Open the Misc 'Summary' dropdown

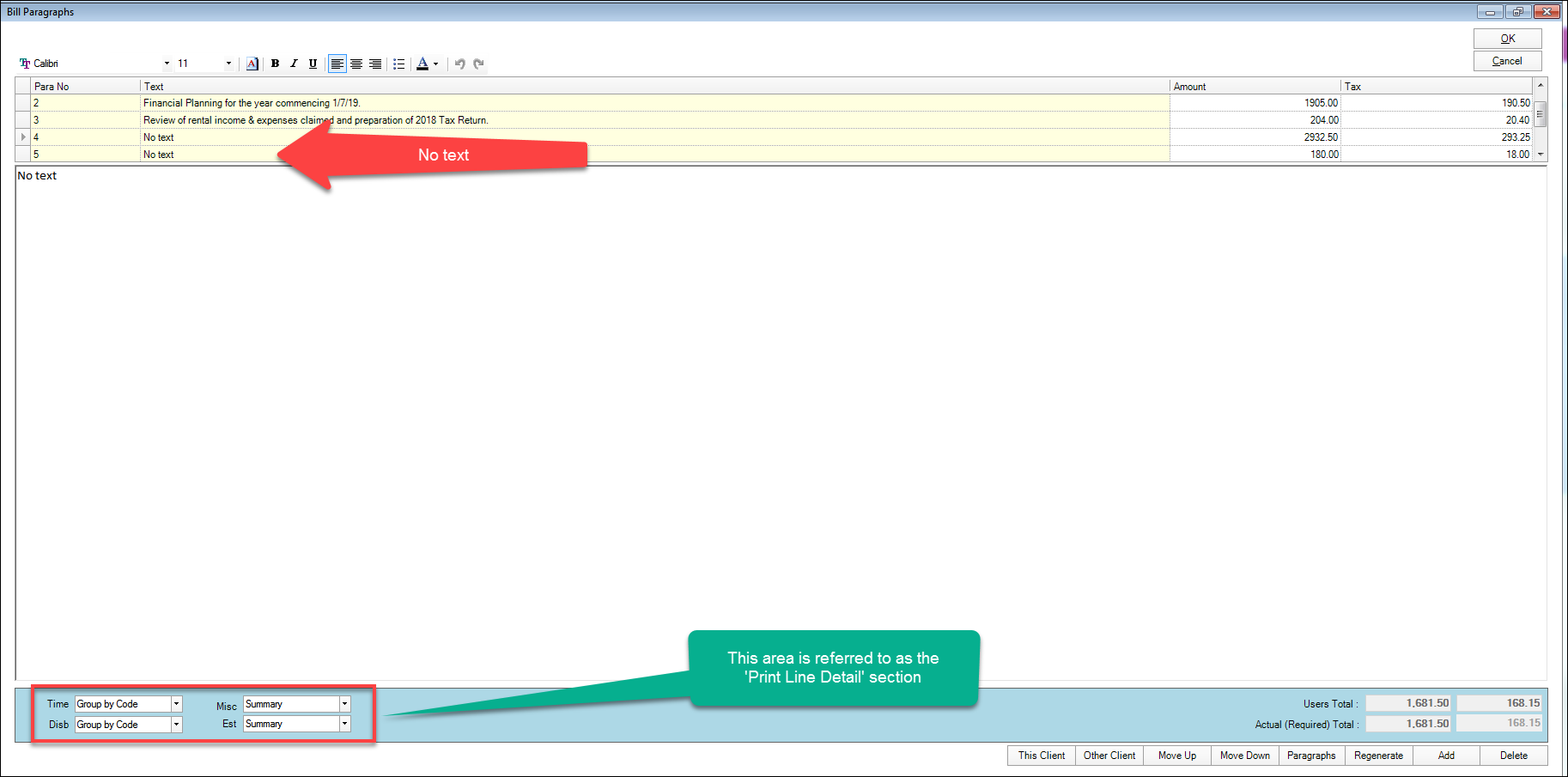(344, 703)
